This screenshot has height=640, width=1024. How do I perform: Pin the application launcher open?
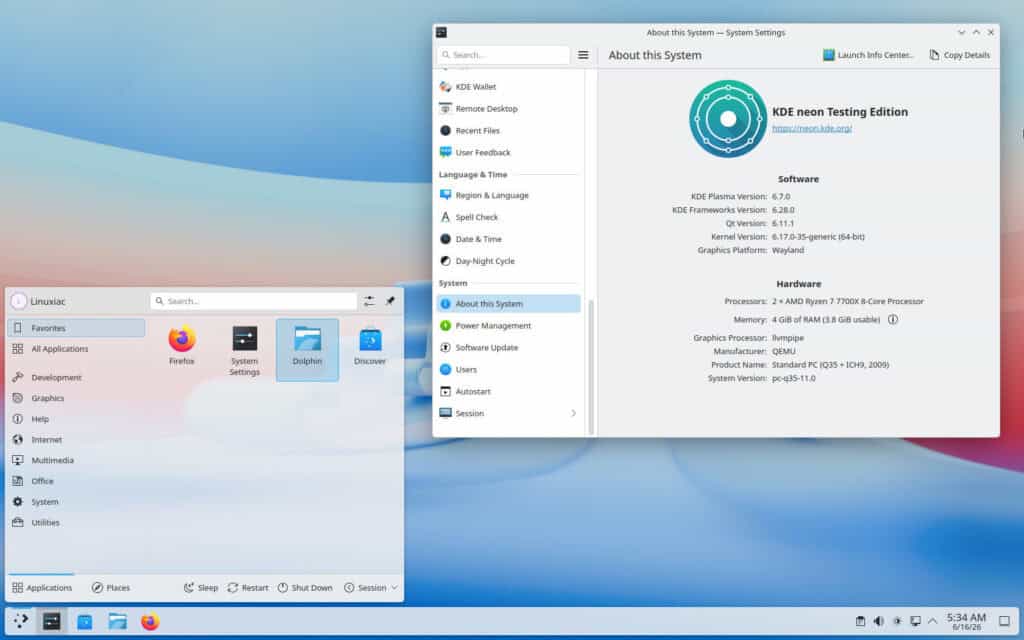pyautogui.click(x=390, y=301)
